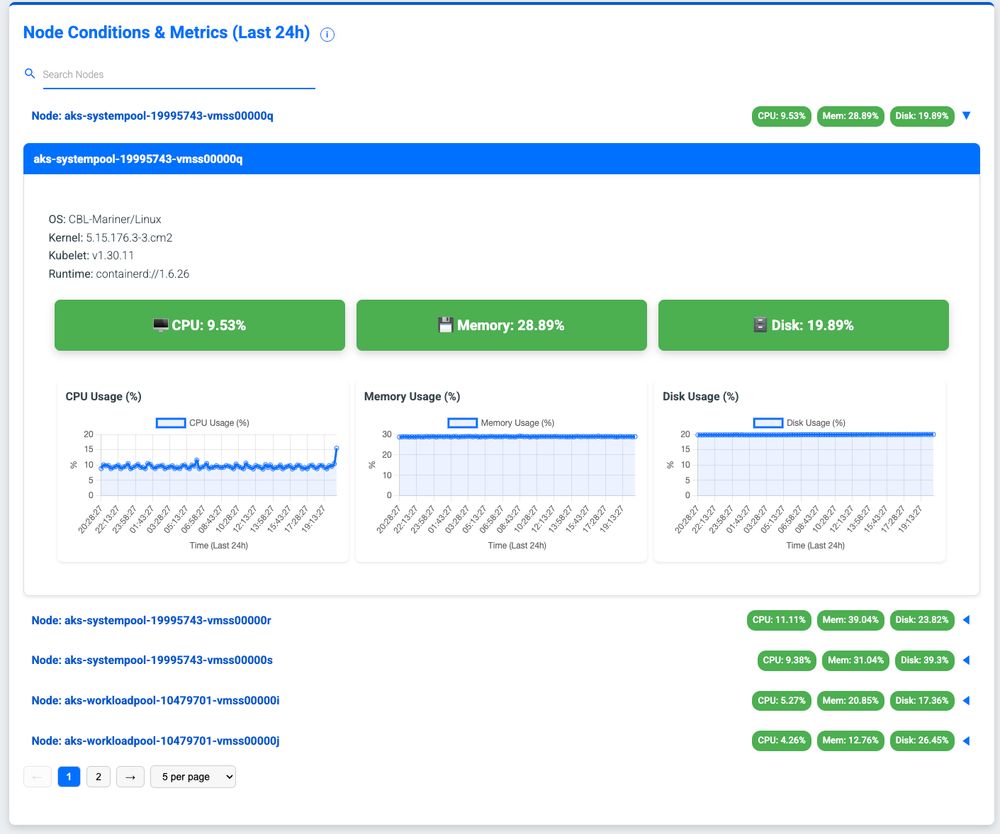Click the Node Conditions & Metrics (Last 24h) title

[166, 33]
